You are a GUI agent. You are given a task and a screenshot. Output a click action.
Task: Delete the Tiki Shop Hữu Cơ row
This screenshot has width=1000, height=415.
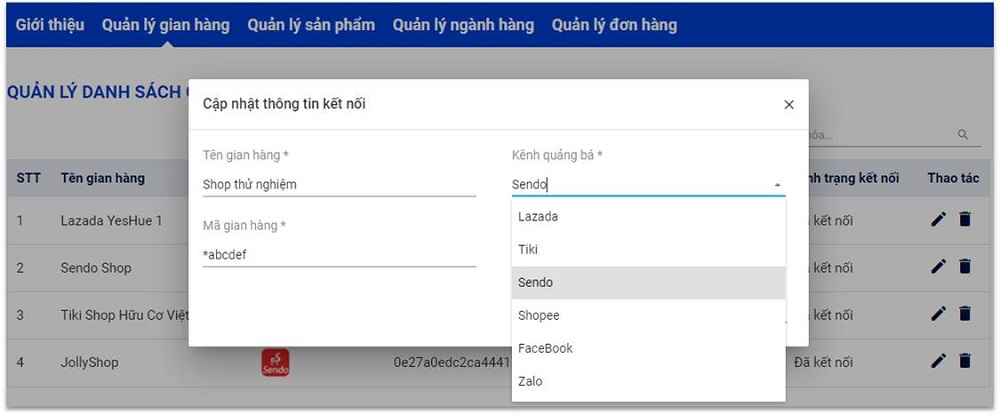pos(965,313)
